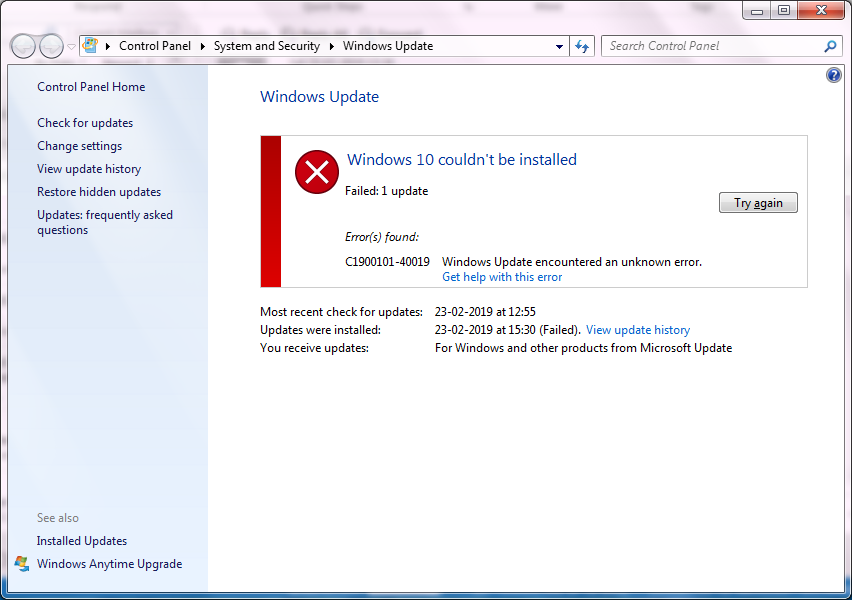Image resolution: width=852 pixels, height=600 pixels.
Task: Minimize the Windows Update window
Action: coord(757,10)
